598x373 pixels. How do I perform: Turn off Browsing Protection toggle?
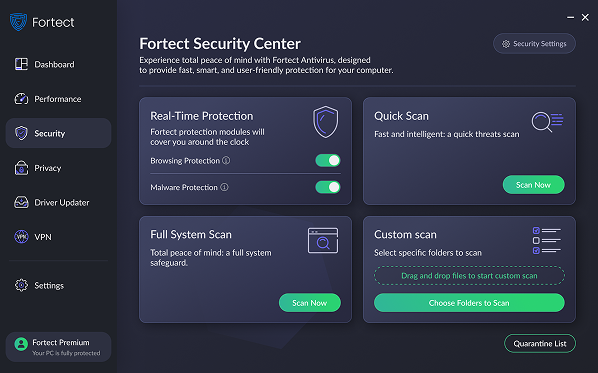click(328, 161)
